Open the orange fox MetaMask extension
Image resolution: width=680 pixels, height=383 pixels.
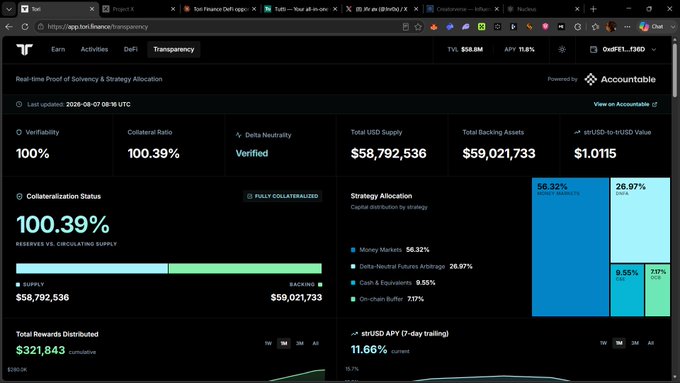pyautogui.click(x=434, y=27)
